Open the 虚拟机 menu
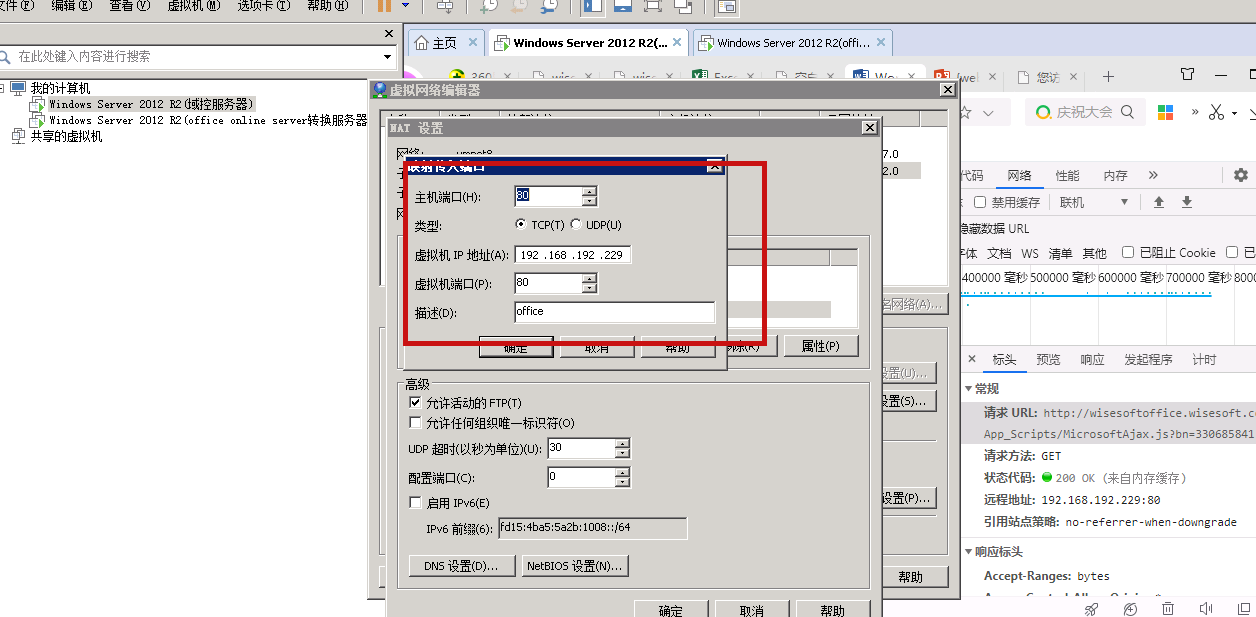The image size is (1256, 617). pos(193,7)
